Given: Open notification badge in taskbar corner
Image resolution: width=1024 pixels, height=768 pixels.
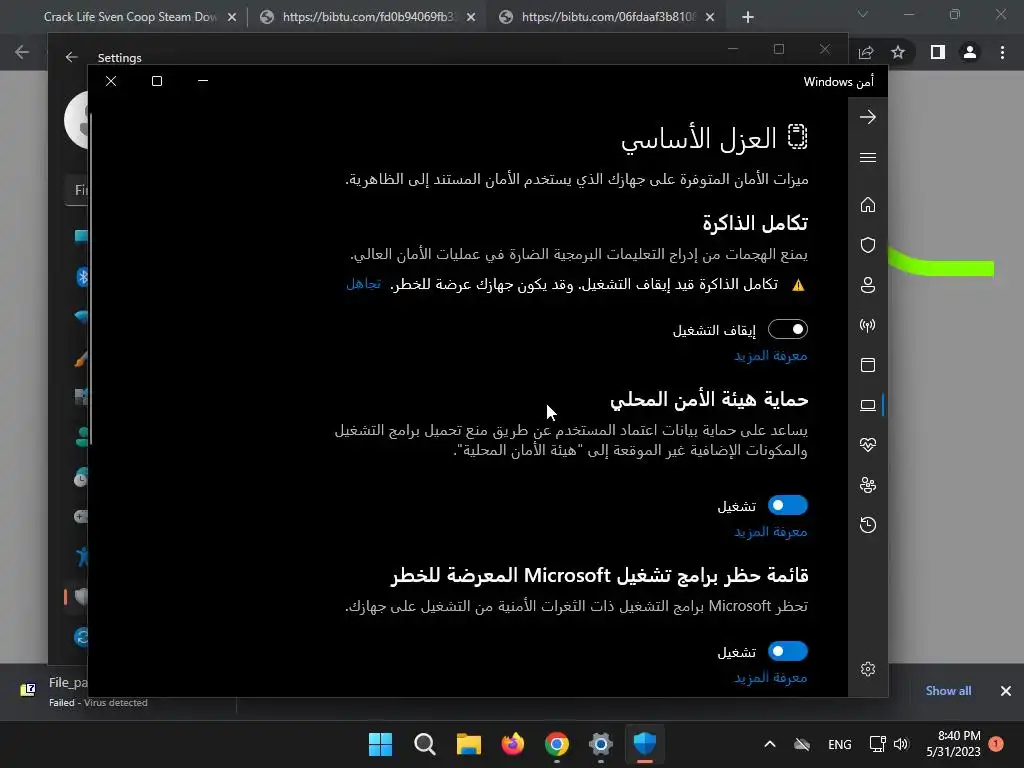Looking at the screenshot, I should tap(996, 744).
